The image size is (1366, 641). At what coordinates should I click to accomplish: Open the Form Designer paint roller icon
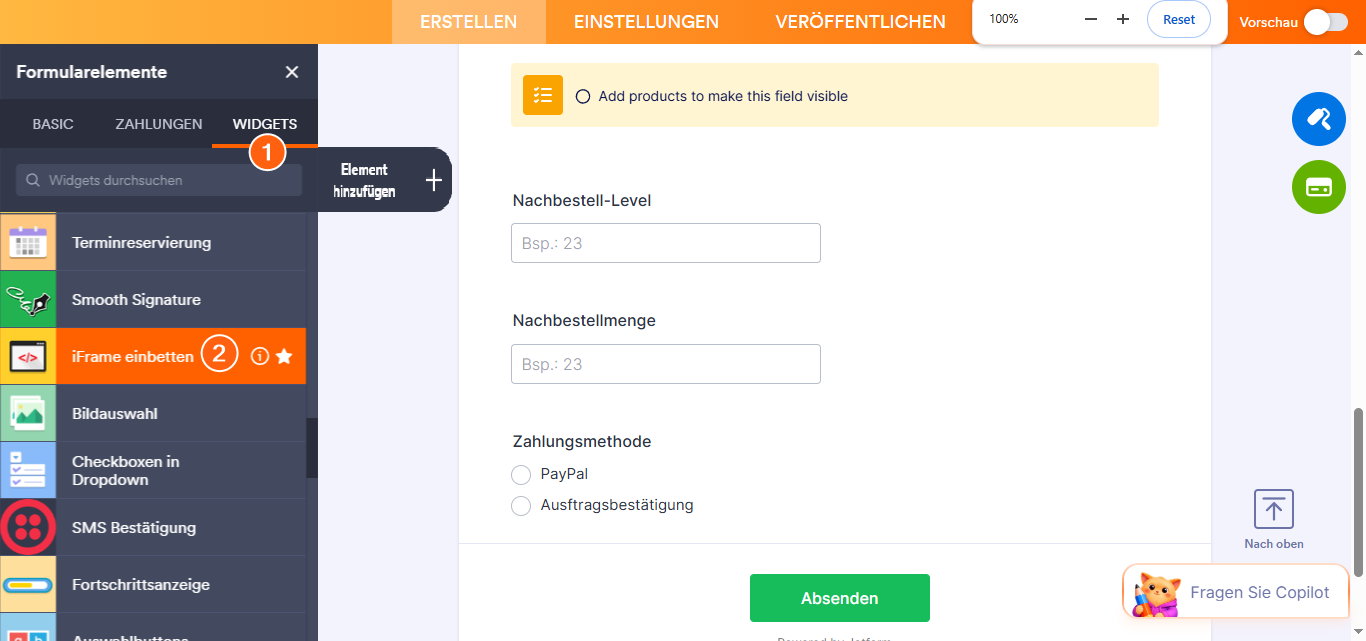(x=1318, y=118)
